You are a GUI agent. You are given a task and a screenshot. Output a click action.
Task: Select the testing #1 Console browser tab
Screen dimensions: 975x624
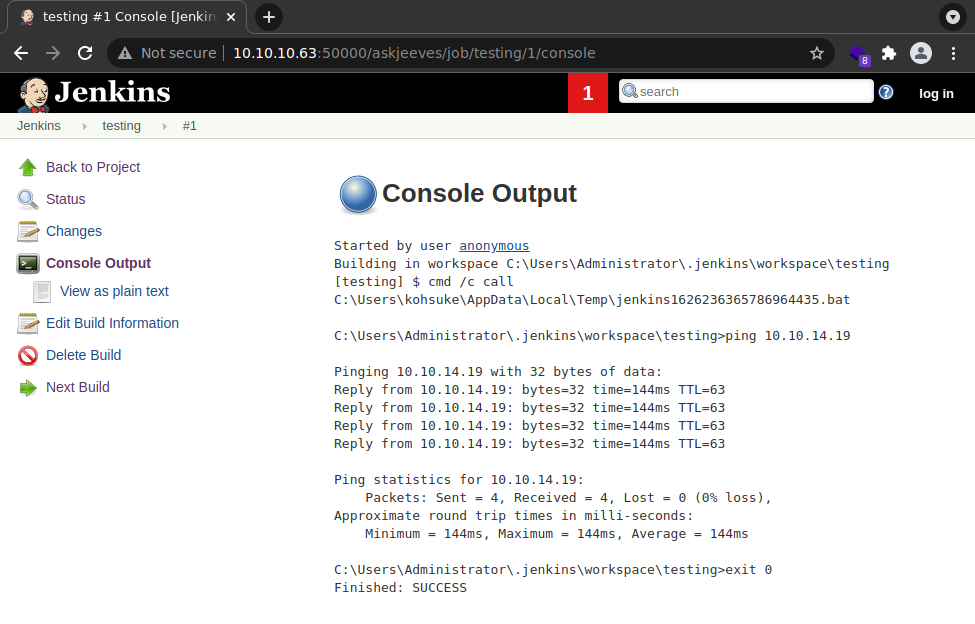pos(125,17)
